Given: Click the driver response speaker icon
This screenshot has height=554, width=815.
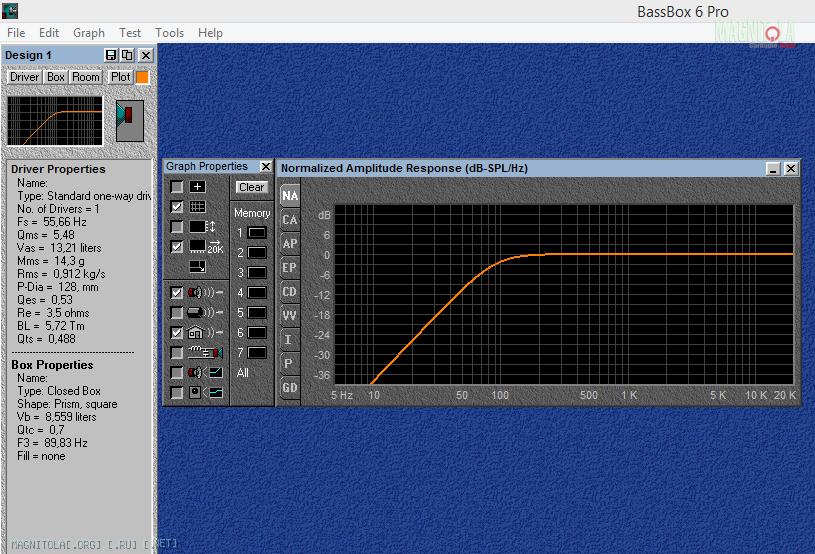Looking at the screenshot, I should (x=205, y=293).
